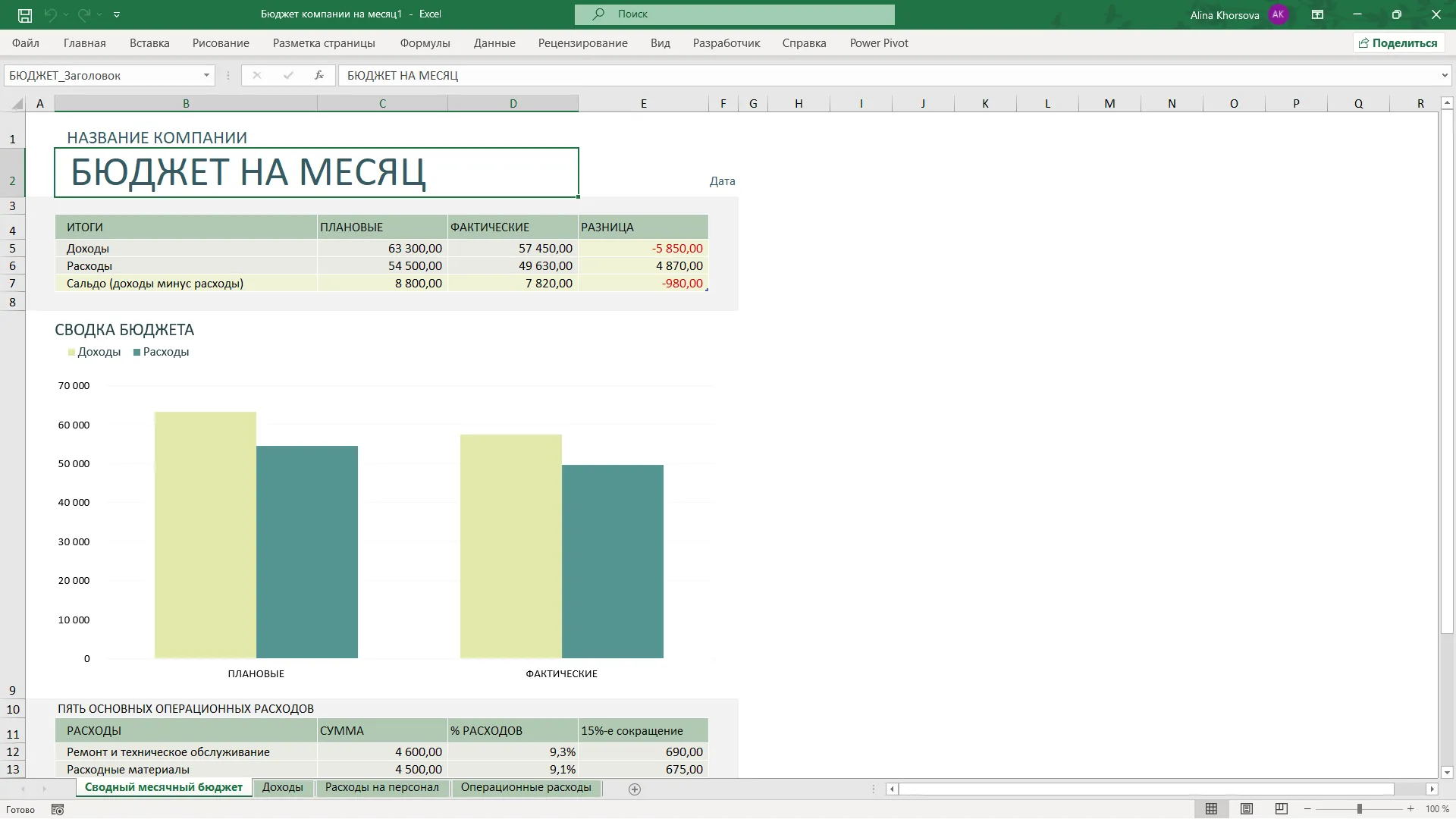Switch to the Формулы ribbon tab
1456x819 pixels.
tap(425, 43)
